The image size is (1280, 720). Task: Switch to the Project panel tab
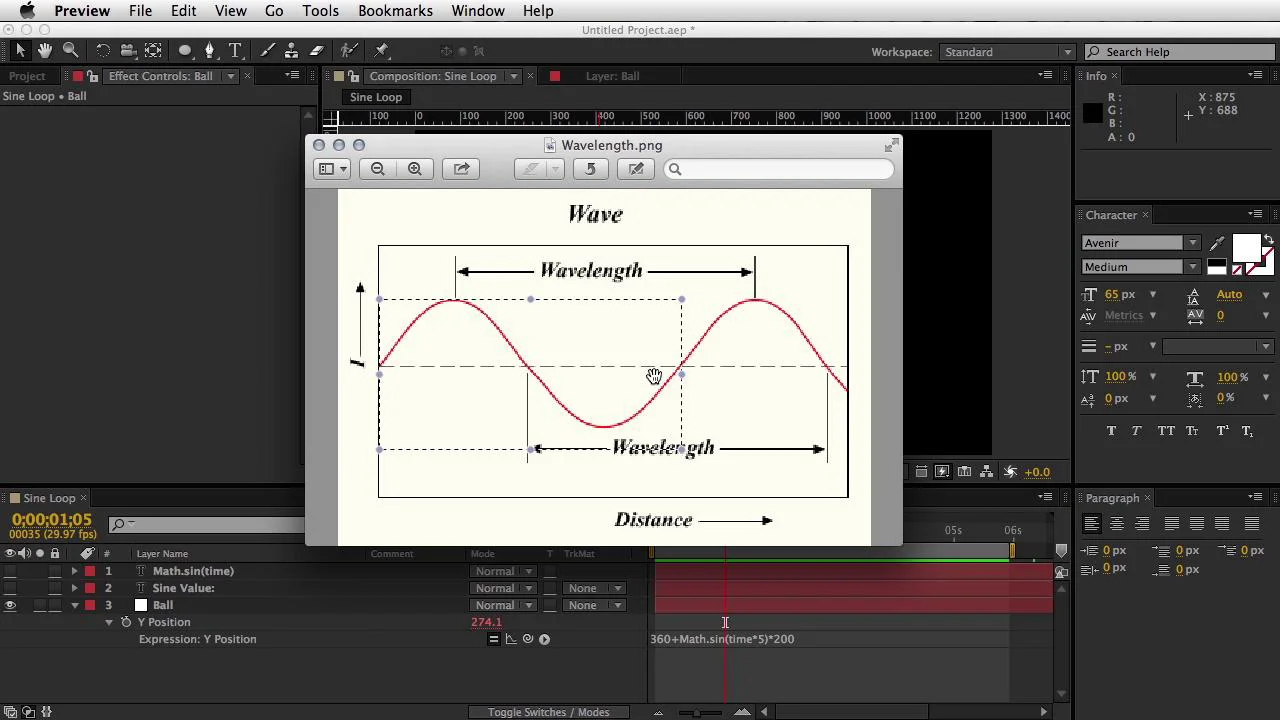(x=27, y=76)
